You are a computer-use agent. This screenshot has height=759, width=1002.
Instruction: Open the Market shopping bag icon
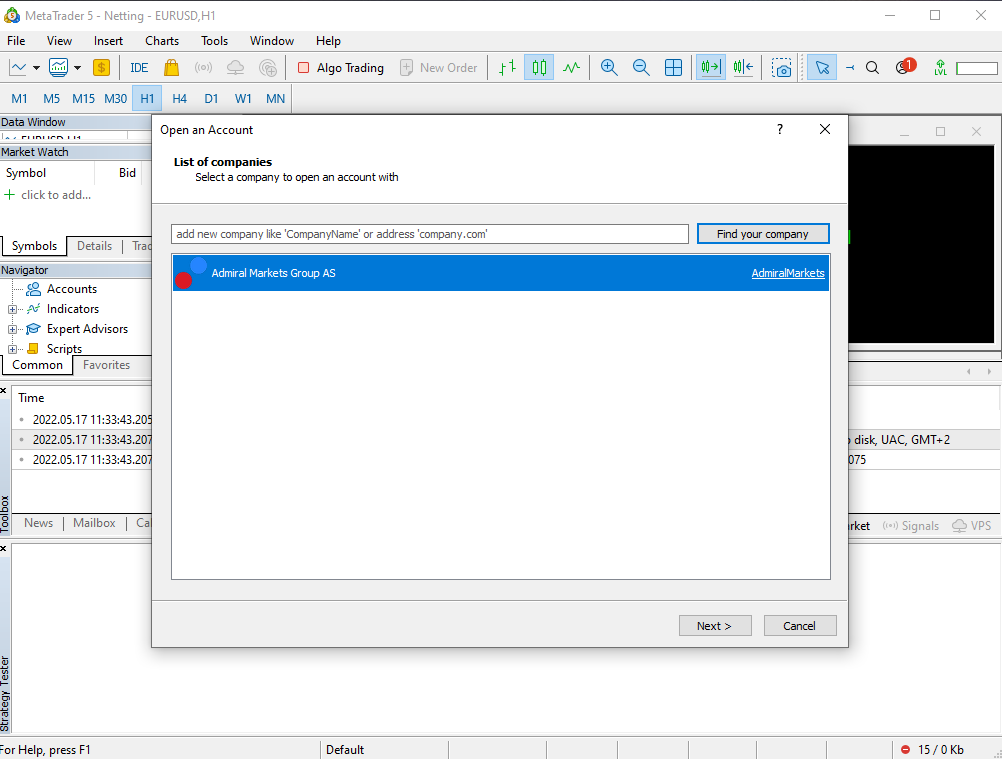click(171, 67)
